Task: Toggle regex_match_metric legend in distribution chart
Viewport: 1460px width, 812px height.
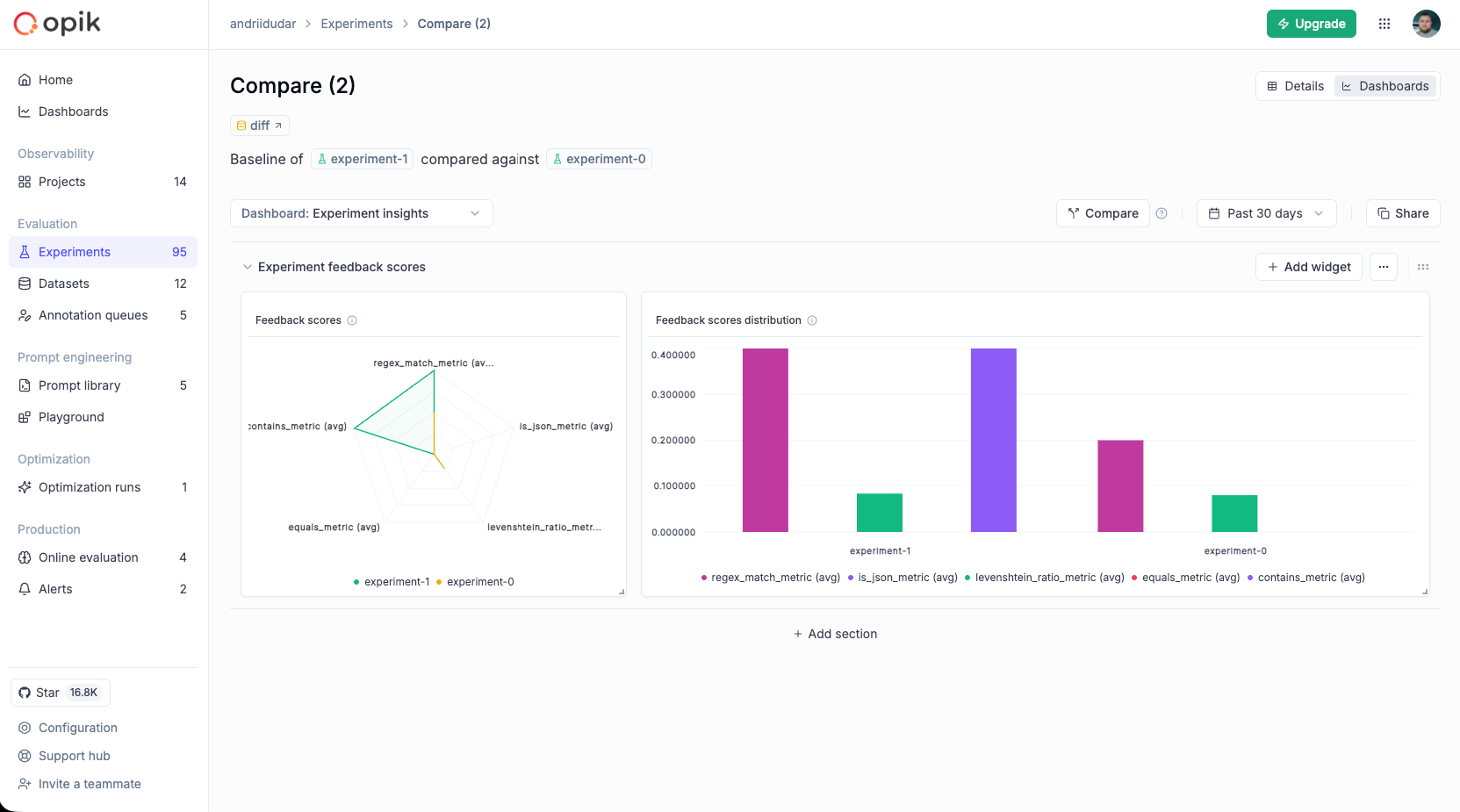Action: pos(771,578)
